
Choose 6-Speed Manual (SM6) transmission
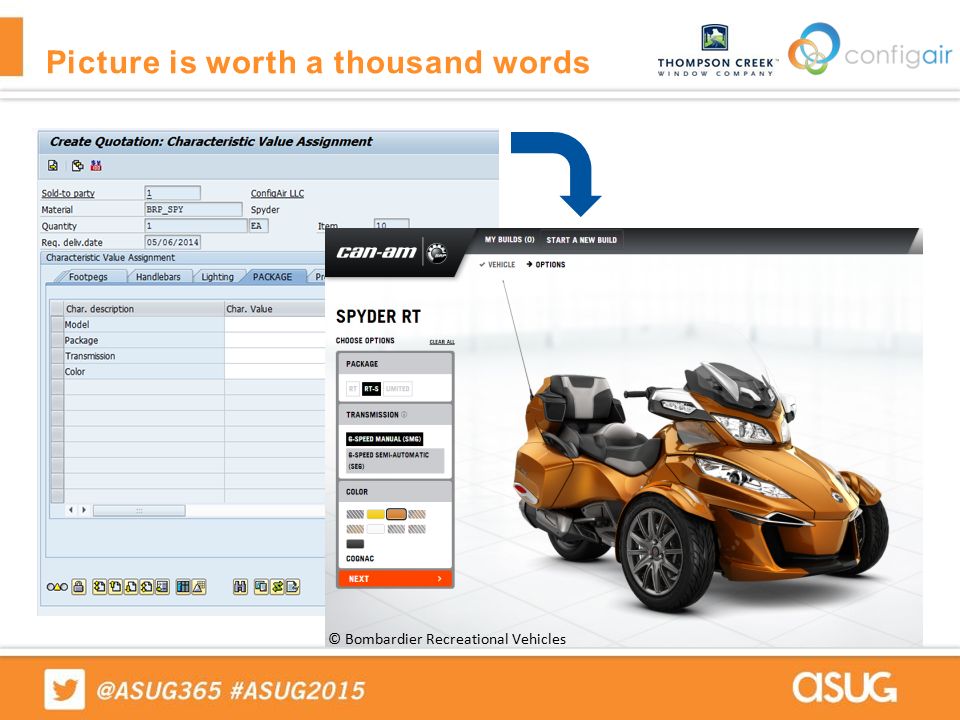point(384,438)
